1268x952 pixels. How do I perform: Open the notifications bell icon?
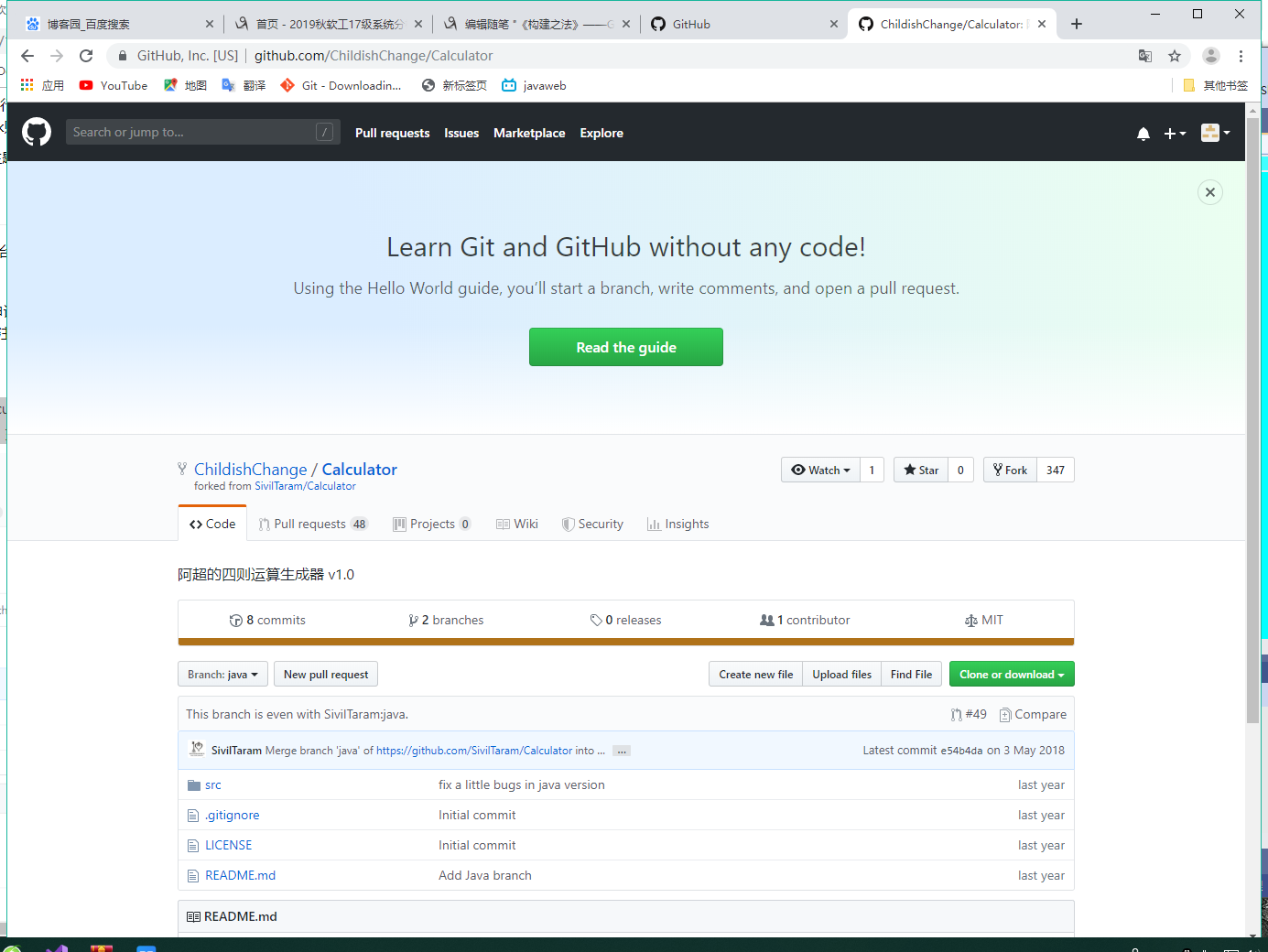pyautogui.click(x=1143, y=134)
